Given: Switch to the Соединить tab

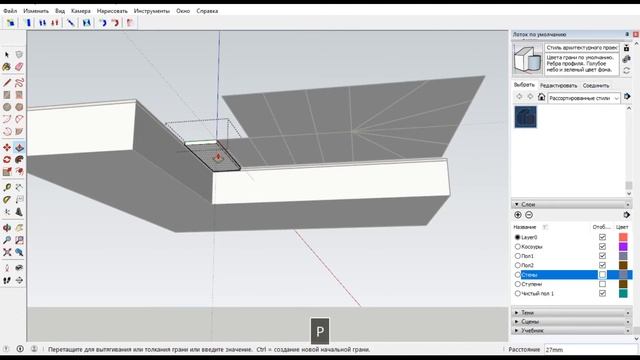Looking at the screenshot, I should (596, 86).
